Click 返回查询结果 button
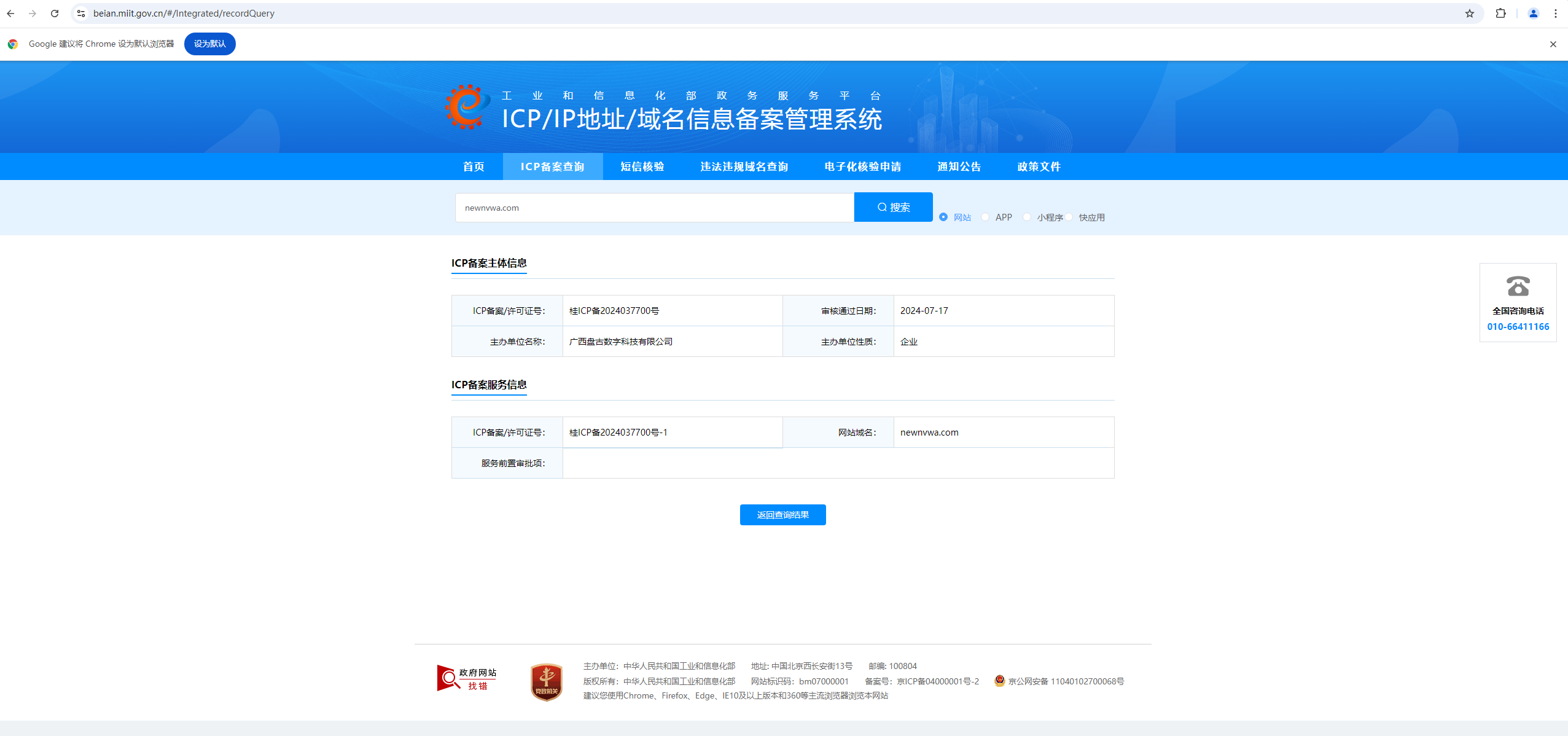1568x736 pixels. point(782,515)
